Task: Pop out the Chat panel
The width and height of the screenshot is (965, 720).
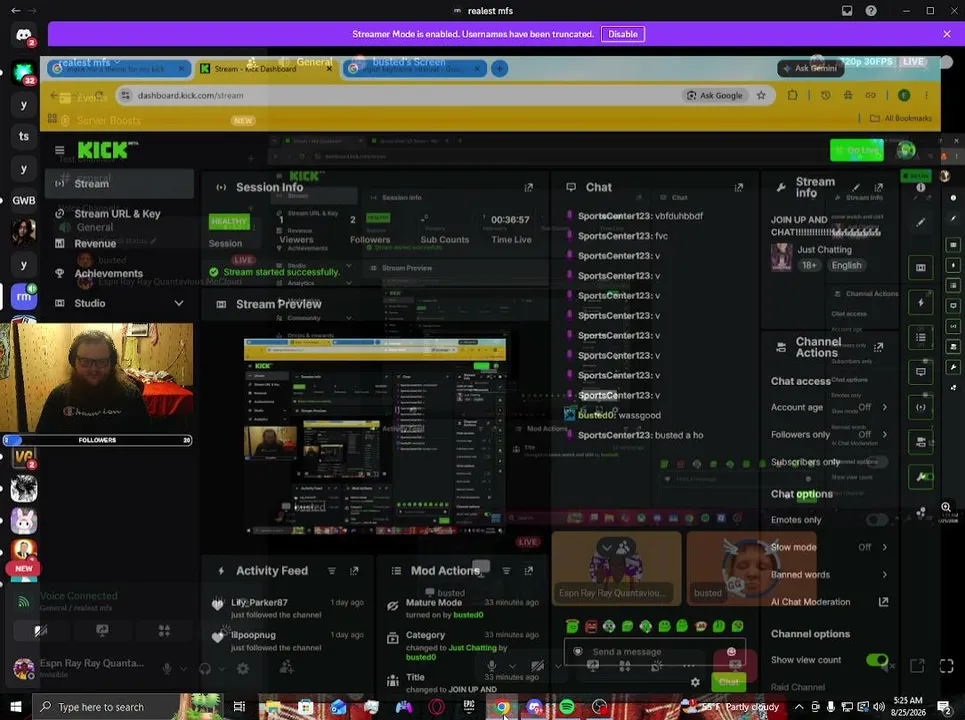Action: click(x=738, y=187)
